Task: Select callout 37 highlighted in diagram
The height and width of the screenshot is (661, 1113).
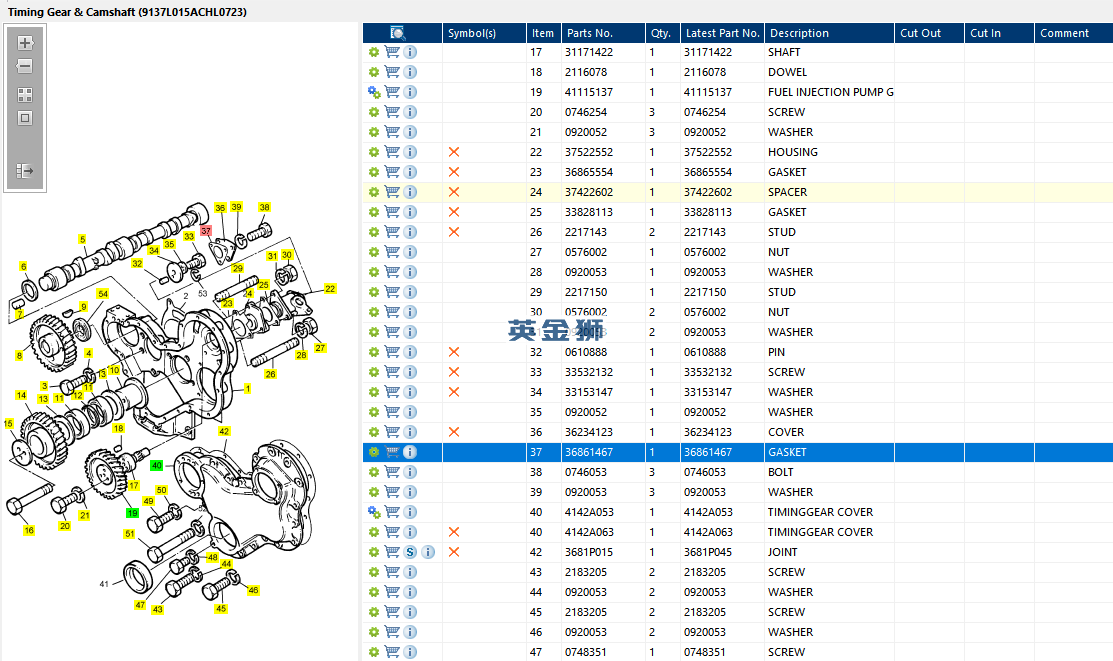Action: 206,231
